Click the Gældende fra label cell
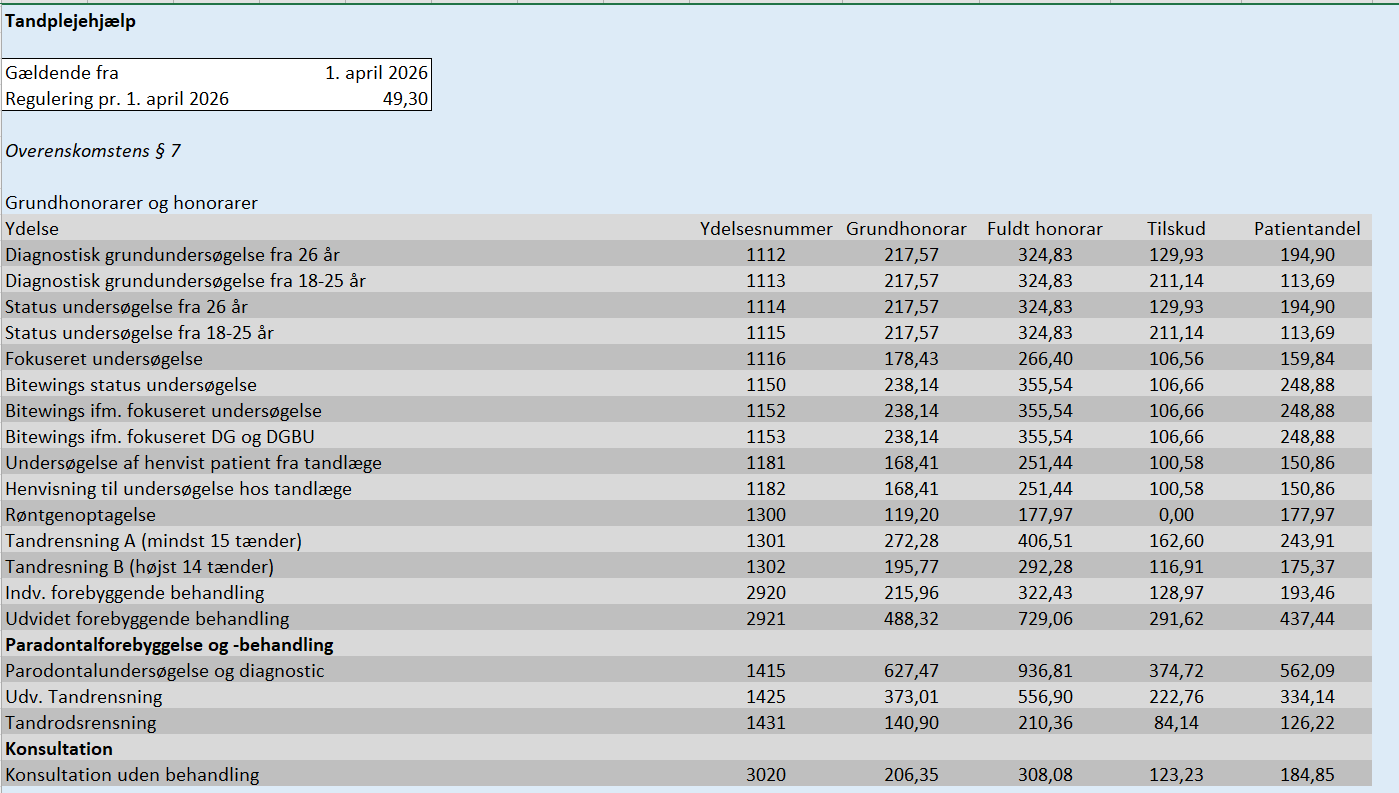Viewport: 1399px width, 793px height. [62, 73]
